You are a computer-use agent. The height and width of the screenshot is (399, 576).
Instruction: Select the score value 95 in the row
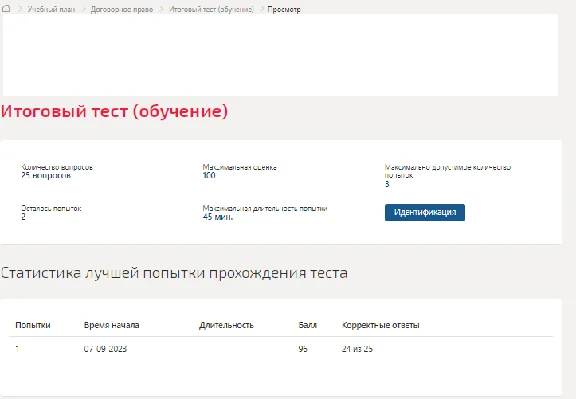[x=303, y=349]
